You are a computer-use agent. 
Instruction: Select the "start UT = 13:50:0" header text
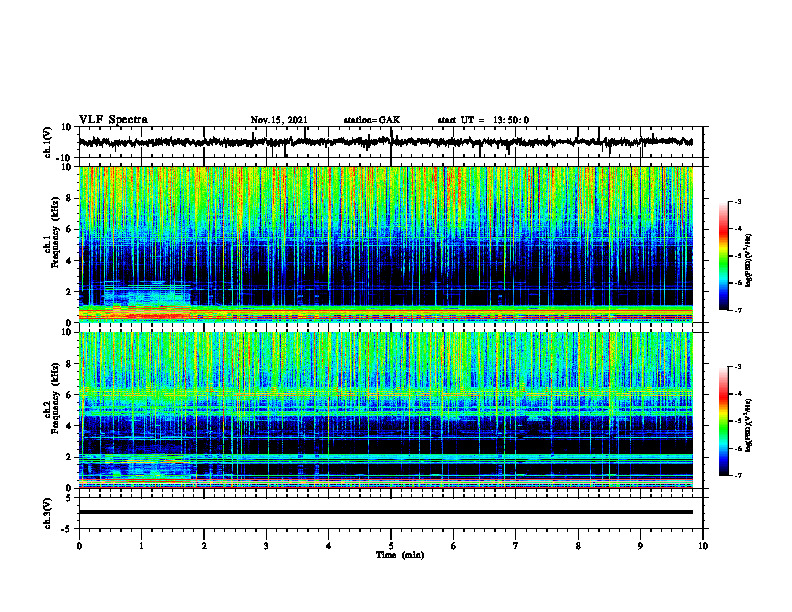pos(483,120)
